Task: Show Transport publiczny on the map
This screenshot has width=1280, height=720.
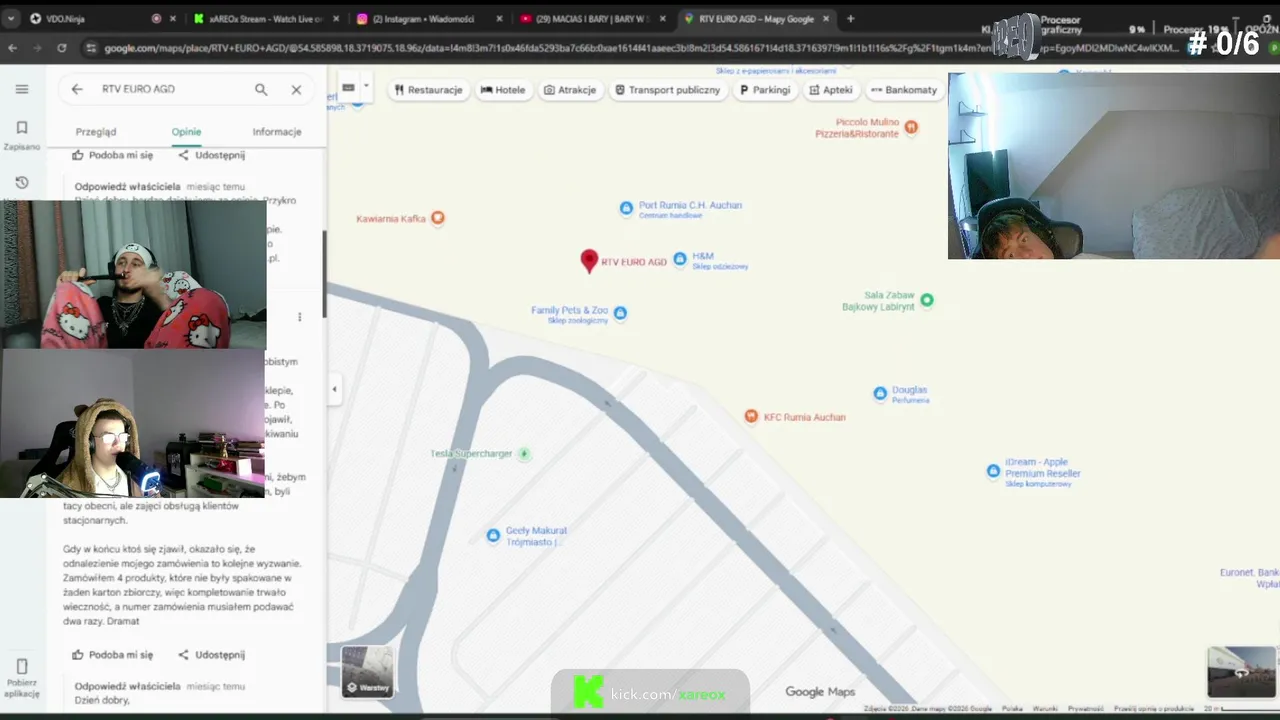Action: click(x=668, y=90)
